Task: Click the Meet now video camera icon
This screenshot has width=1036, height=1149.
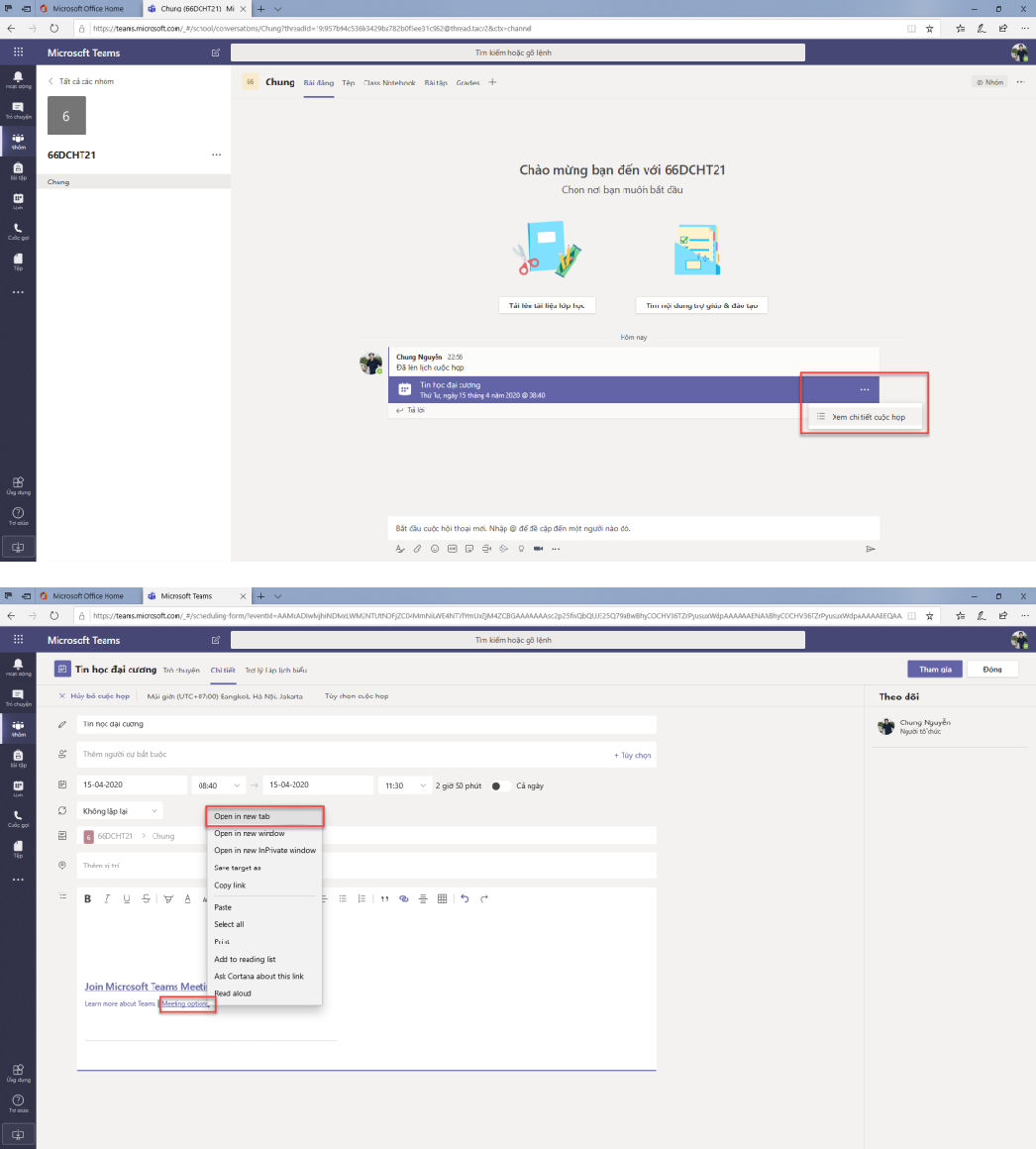Action: tap(538, 548)
